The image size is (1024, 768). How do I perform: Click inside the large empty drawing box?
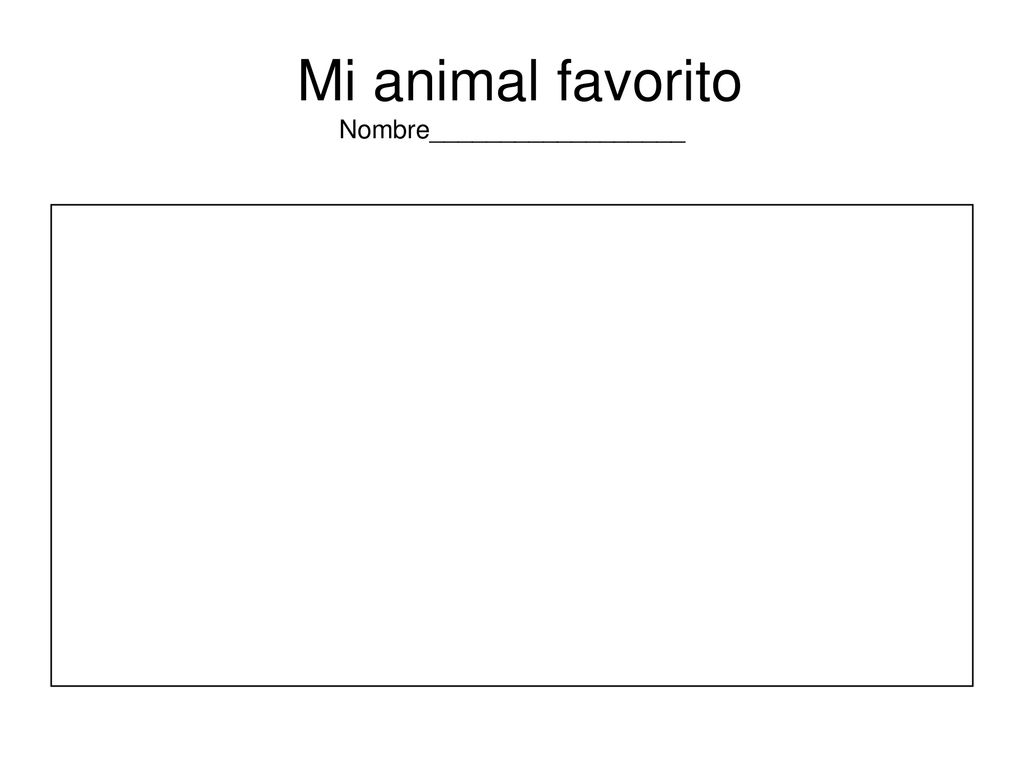point(512,445)
